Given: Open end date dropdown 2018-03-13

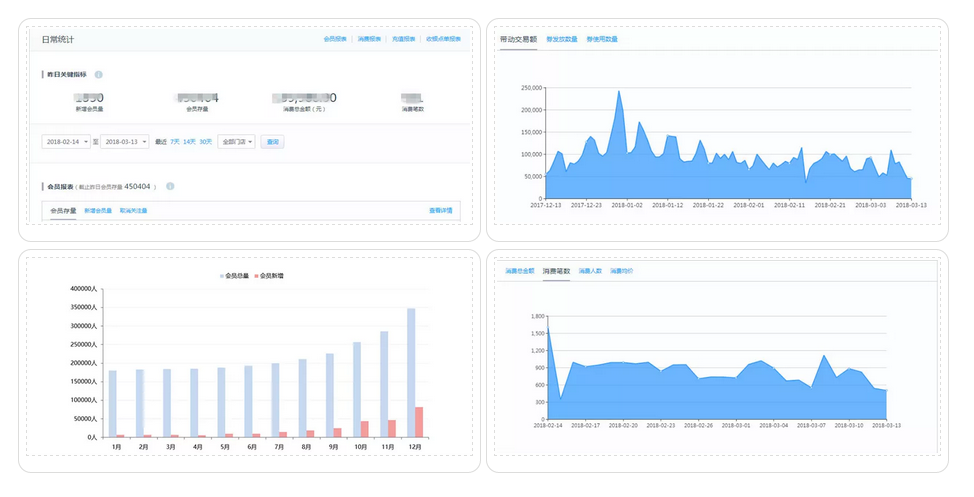Looking at the screenshot, I should click(x=124, y=142).
